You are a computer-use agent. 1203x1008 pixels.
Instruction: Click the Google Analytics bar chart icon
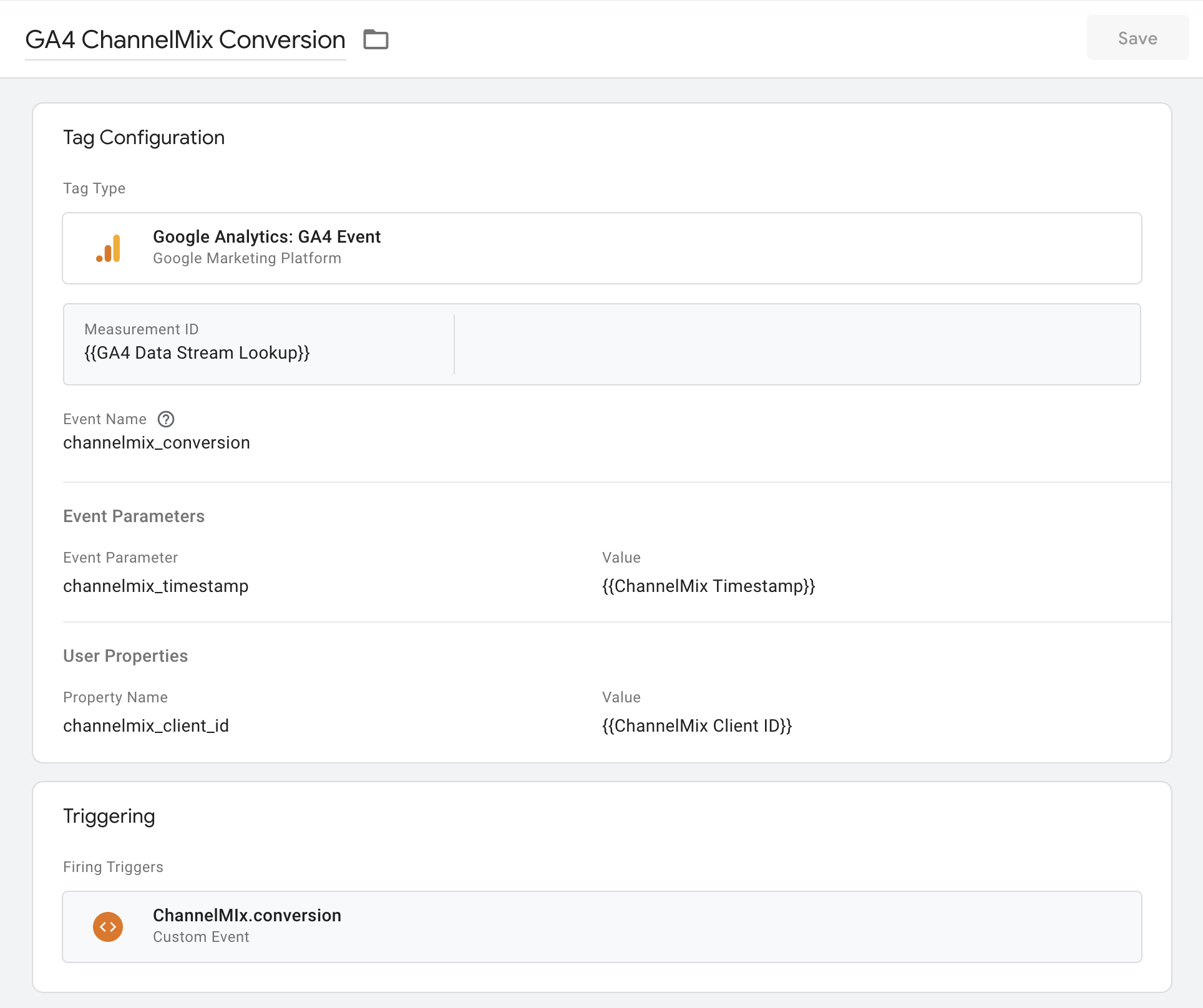click(109, 248)
